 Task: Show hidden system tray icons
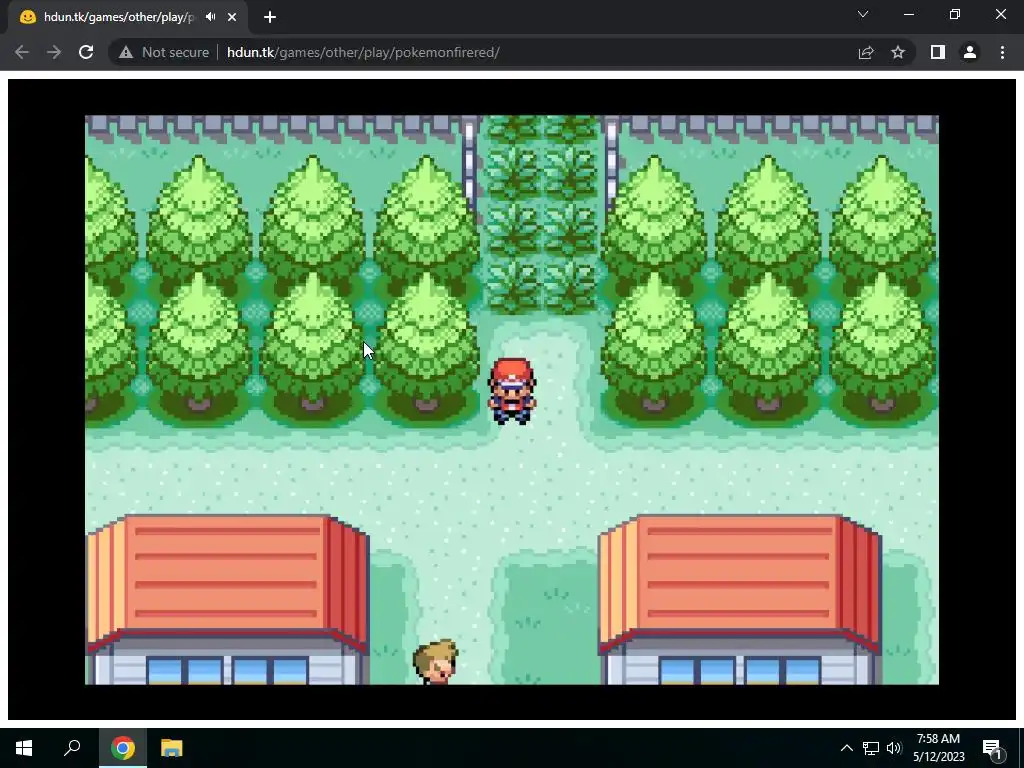click(x=846, y=748)
